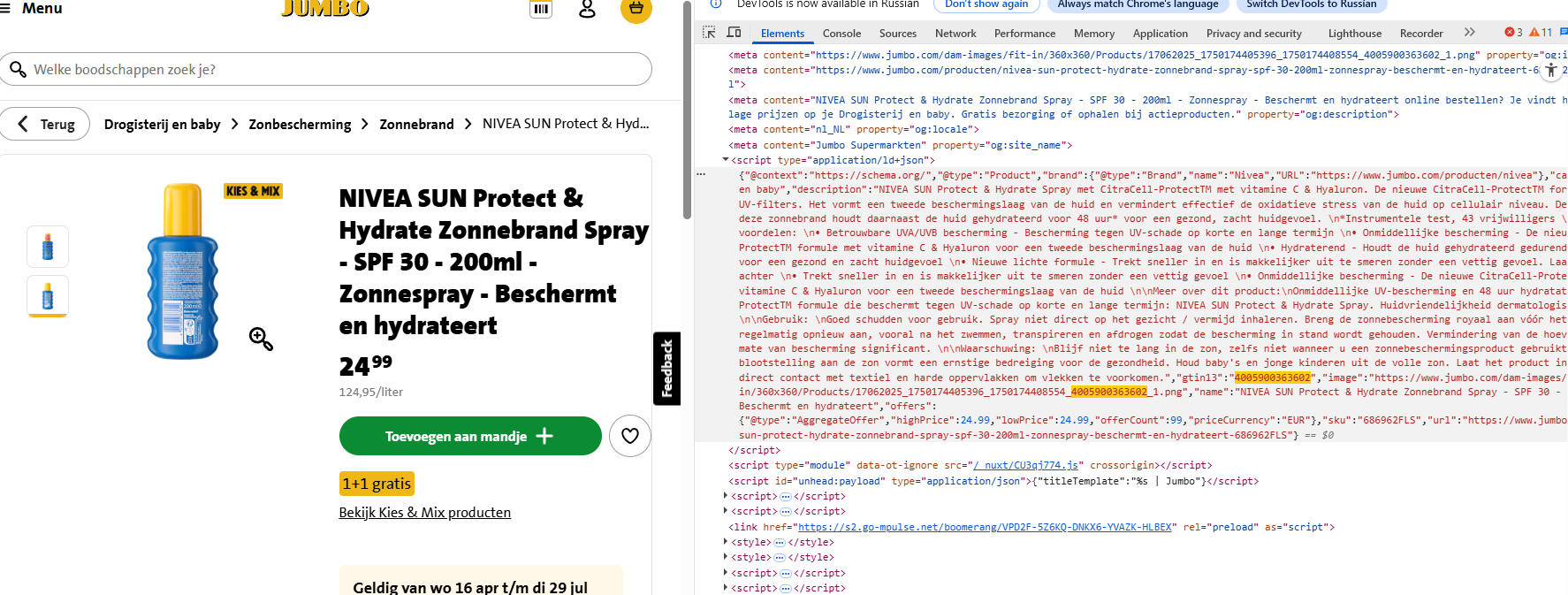The height and width of the screenshot is (595, 1568).
Task: Select the second product thumbnail
Action: pos(48,296)
